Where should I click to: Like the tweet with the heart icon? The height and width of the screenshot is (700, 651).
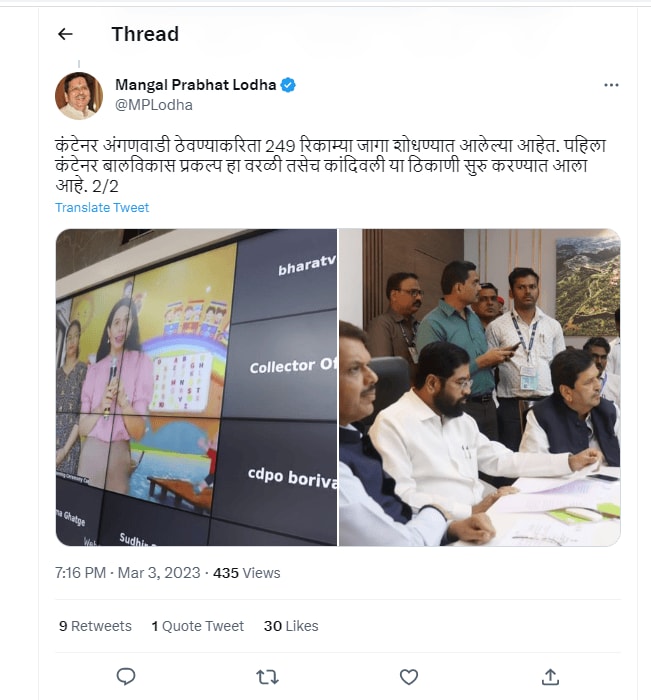point(409,677)
